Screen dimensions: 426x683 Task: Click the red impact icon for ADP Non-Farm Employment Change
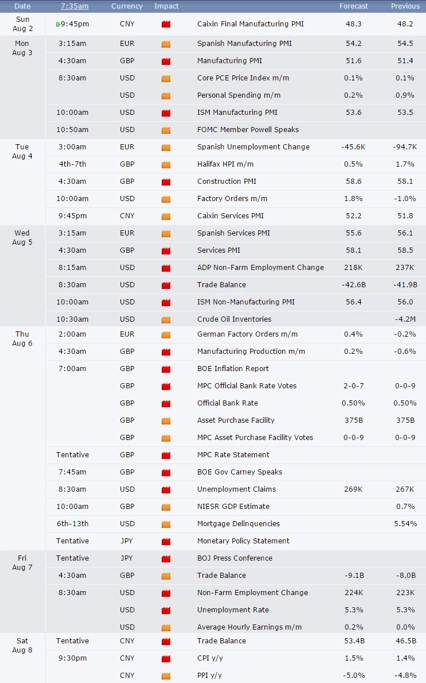tap(166, 268)
